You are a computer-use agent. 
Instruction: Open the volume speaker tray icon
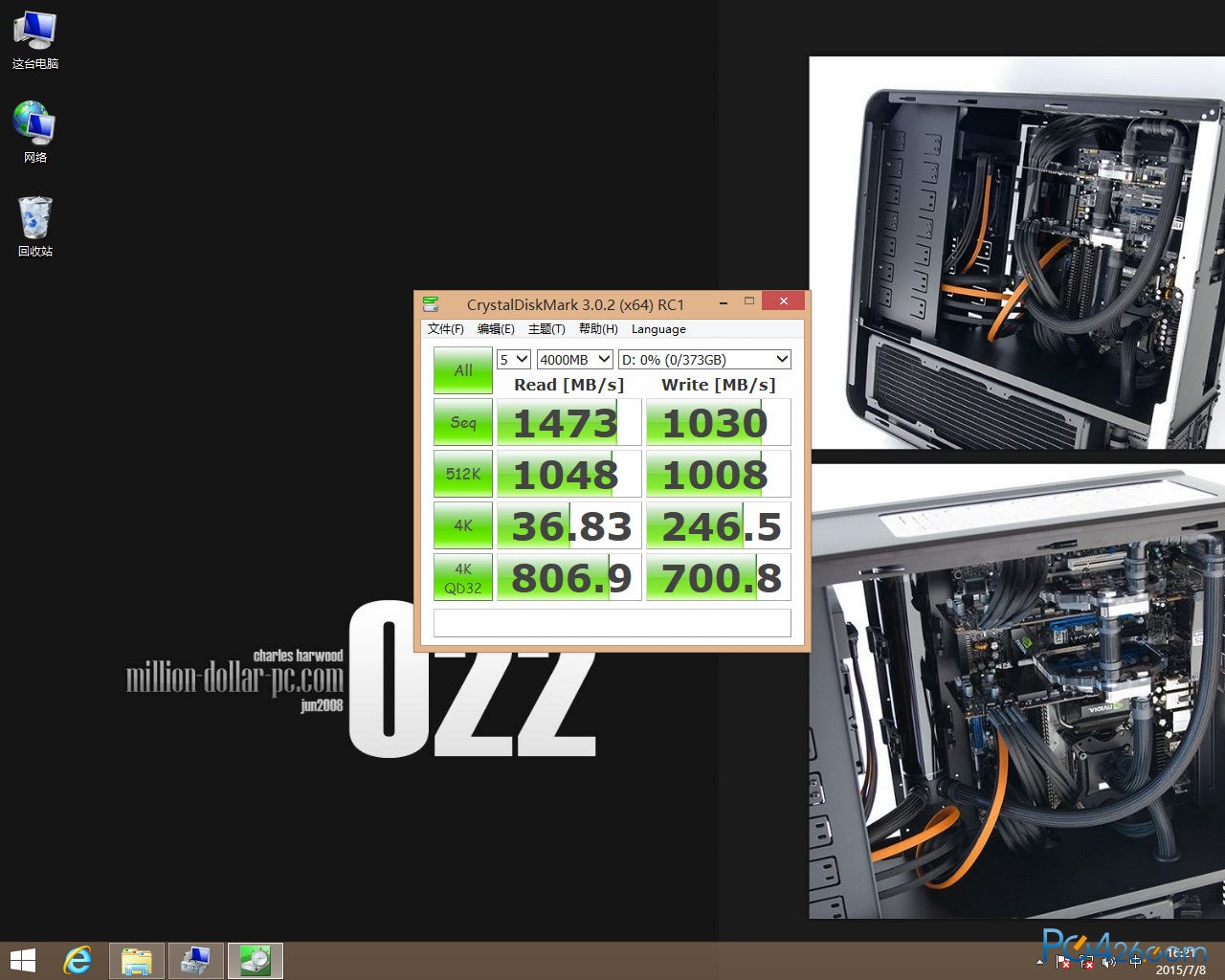coord(1110,962)
